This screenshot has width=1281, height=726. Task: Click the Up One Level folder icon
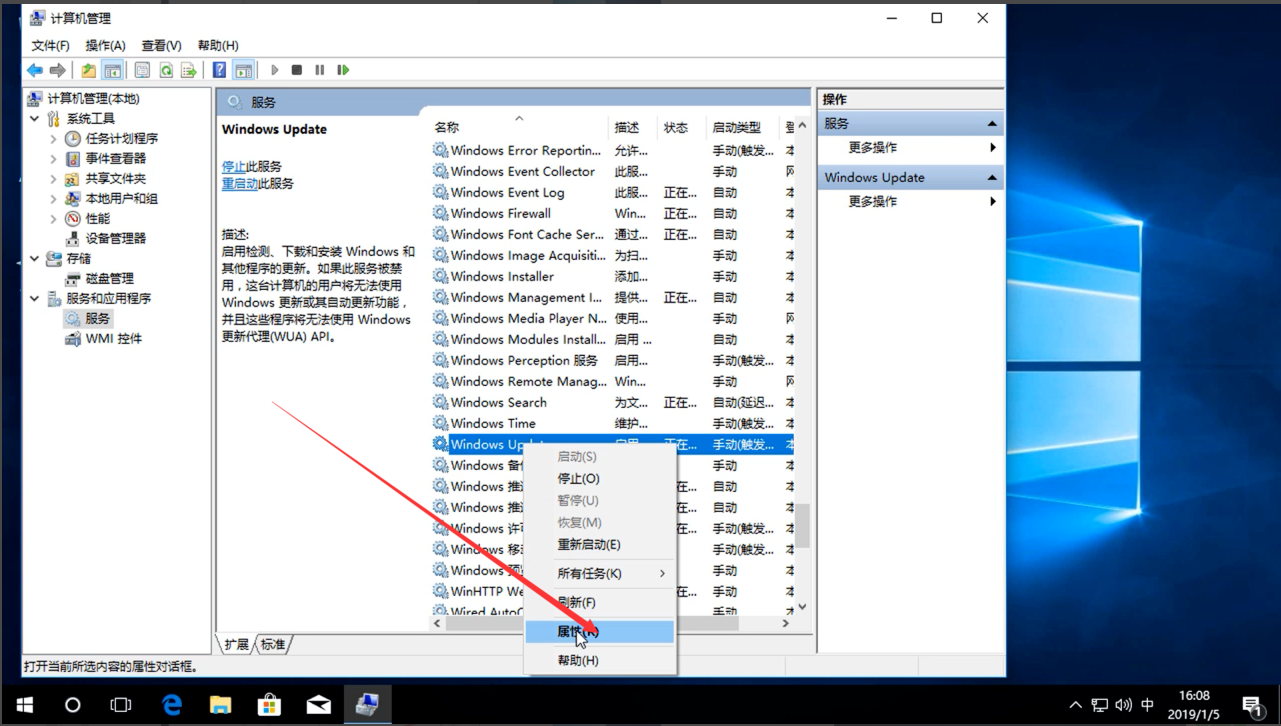click(x=89, y=70)
